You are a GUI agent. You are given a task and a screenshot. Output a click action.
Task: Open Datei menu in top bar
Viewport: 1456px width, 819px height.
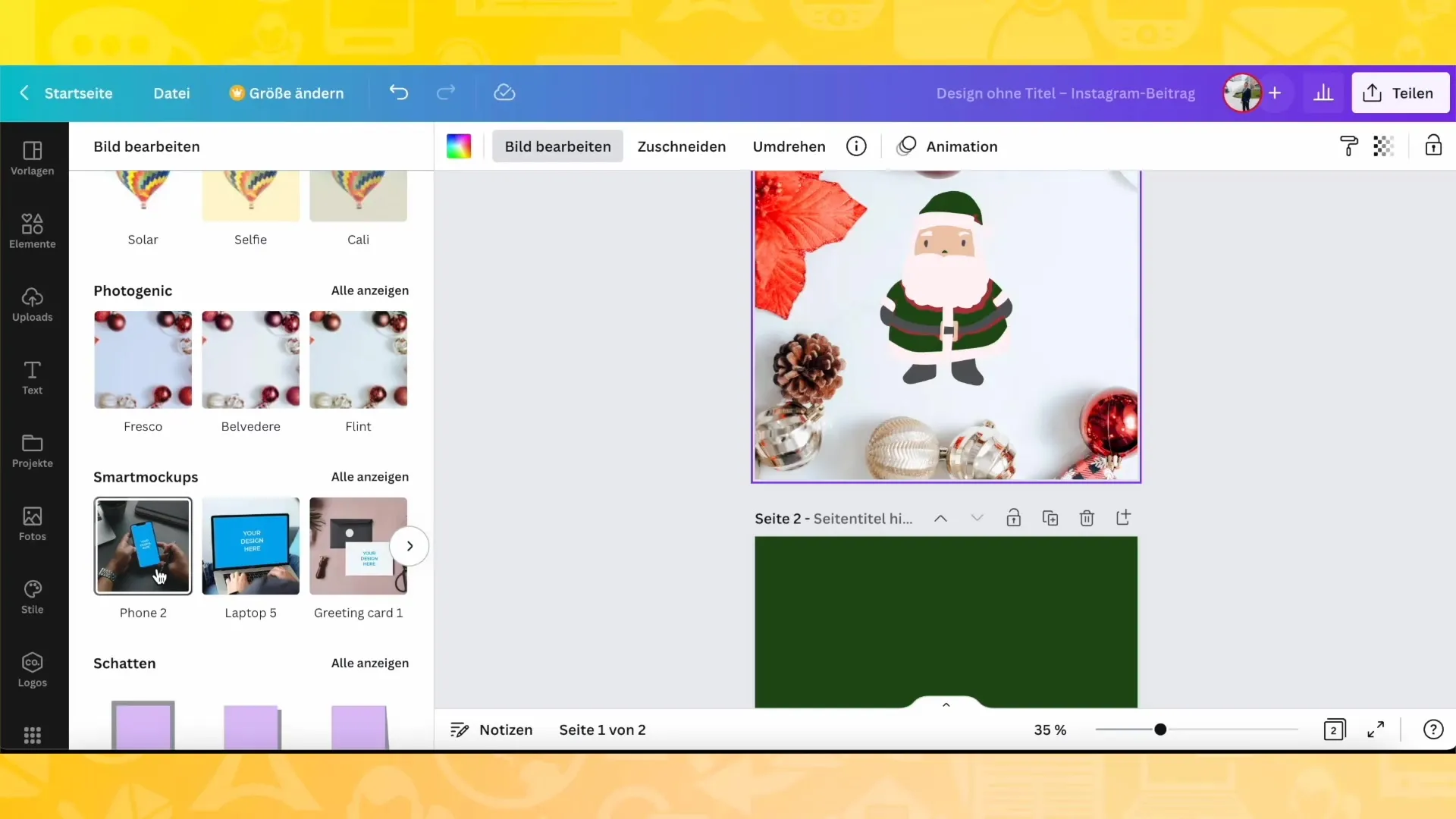[x=171, y=92]
